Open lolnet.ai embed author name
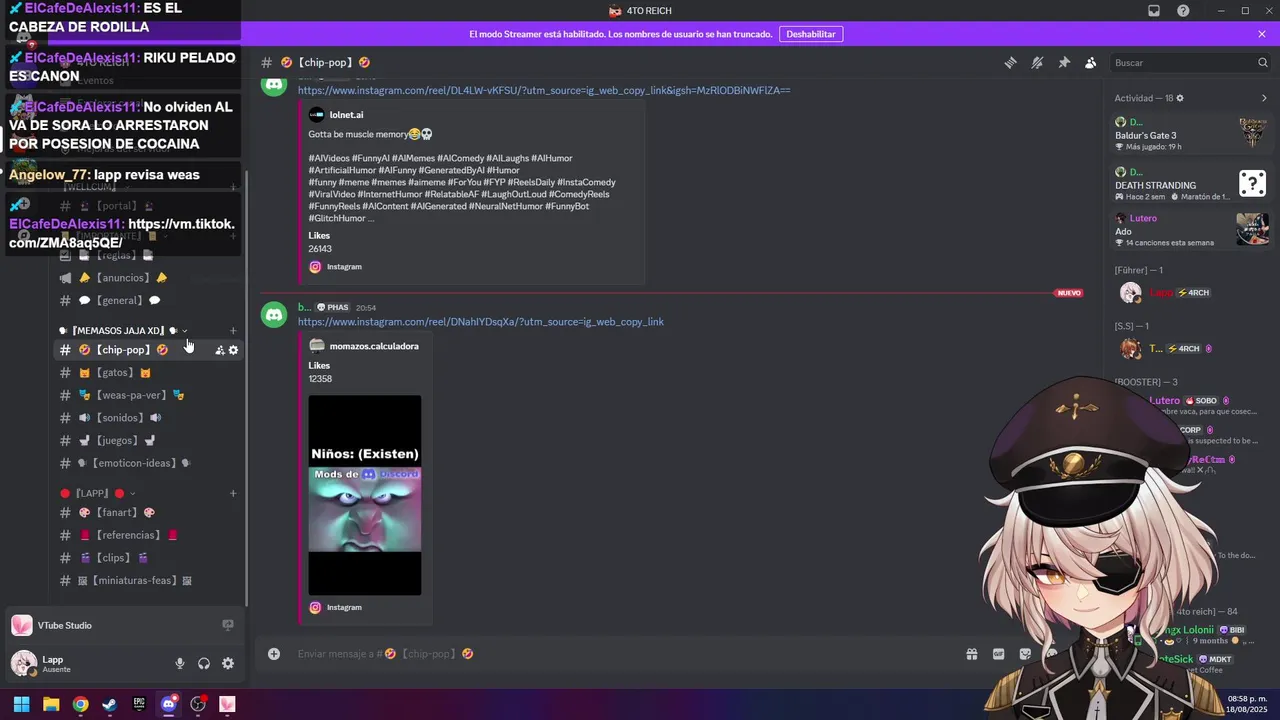The width and height of the screenshot is (1280, 720). tap(346, 115)
